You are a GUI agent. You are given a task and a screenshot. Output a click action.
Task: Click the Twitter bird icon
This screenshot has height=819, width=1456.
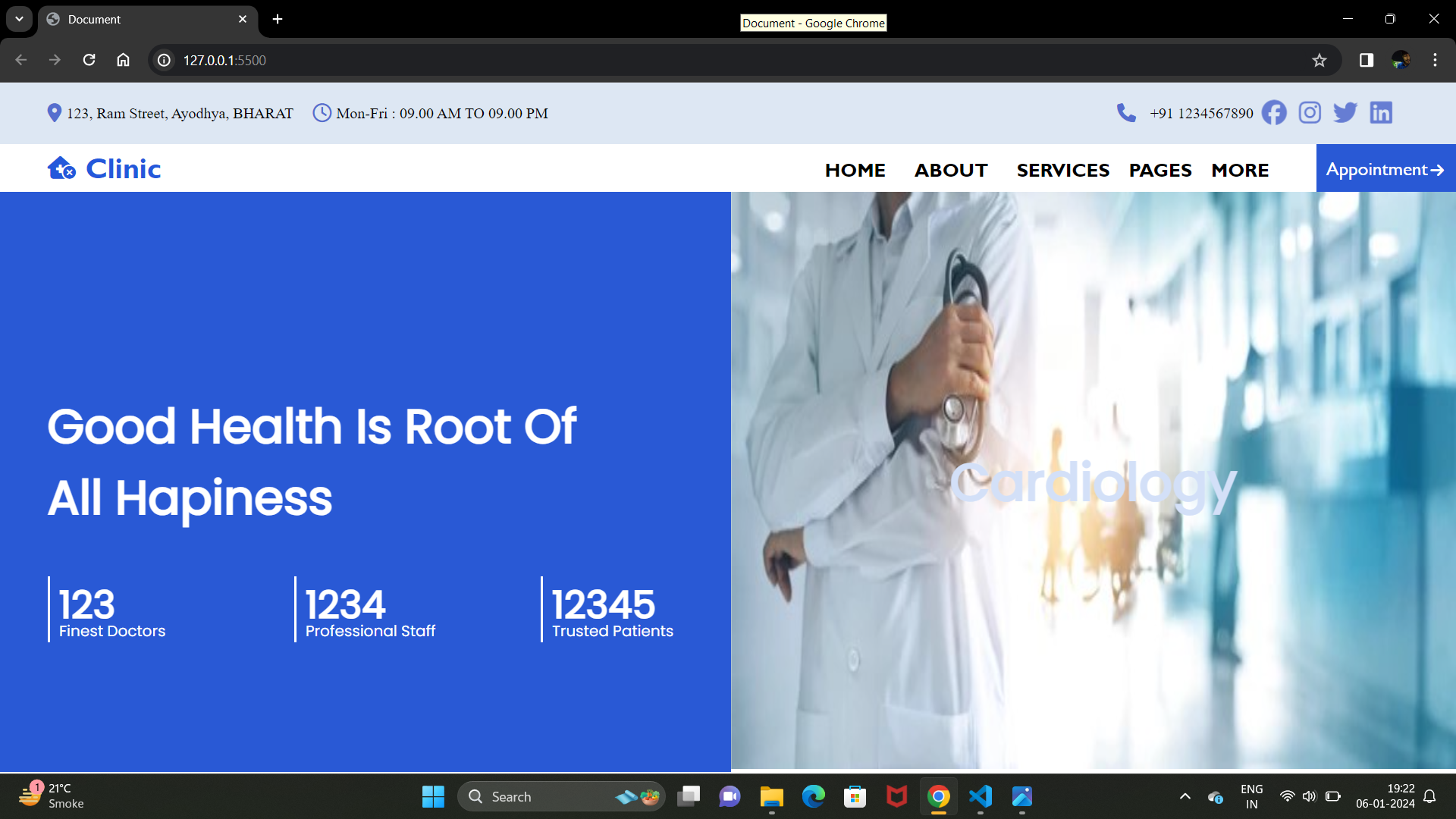click(1345, 113)
